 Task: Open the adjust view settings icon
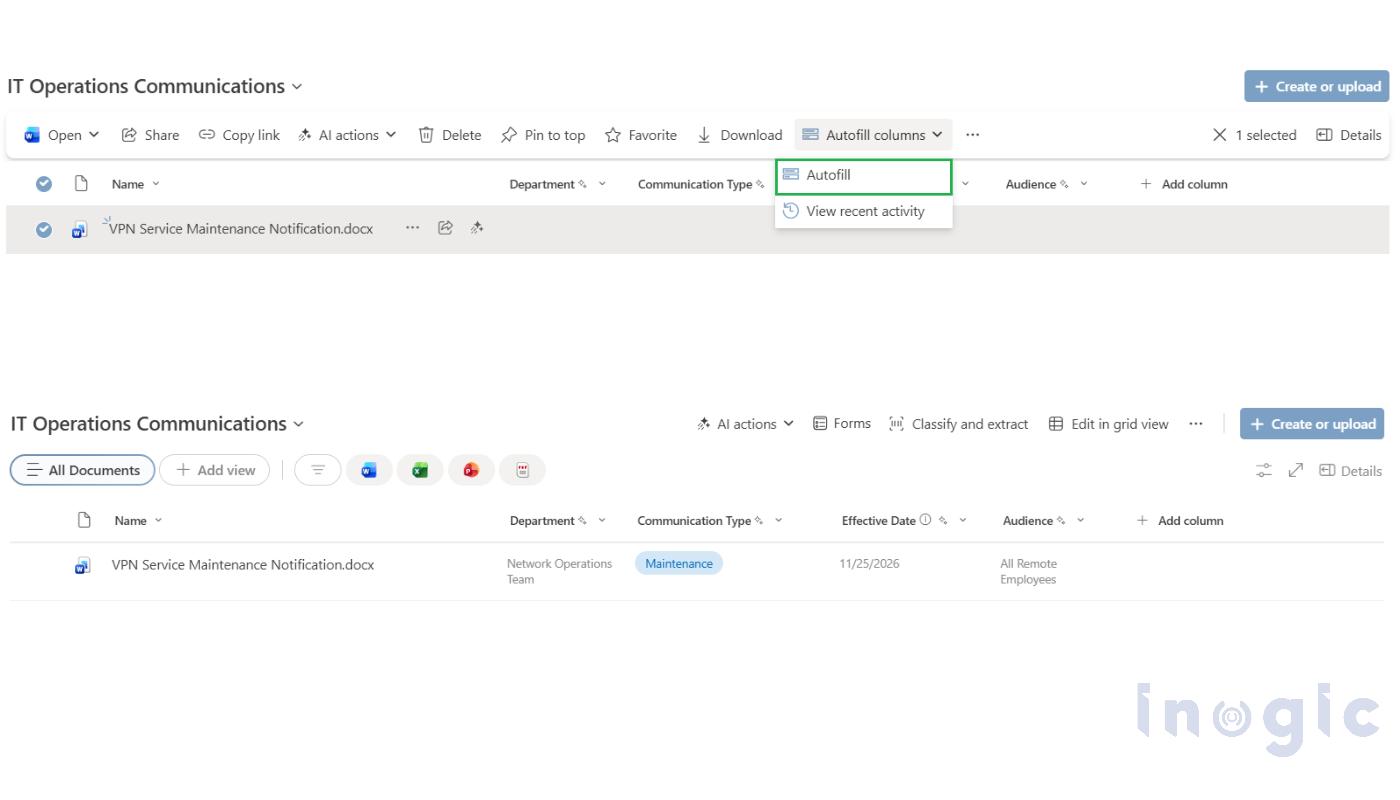[x=1263, y=470]
